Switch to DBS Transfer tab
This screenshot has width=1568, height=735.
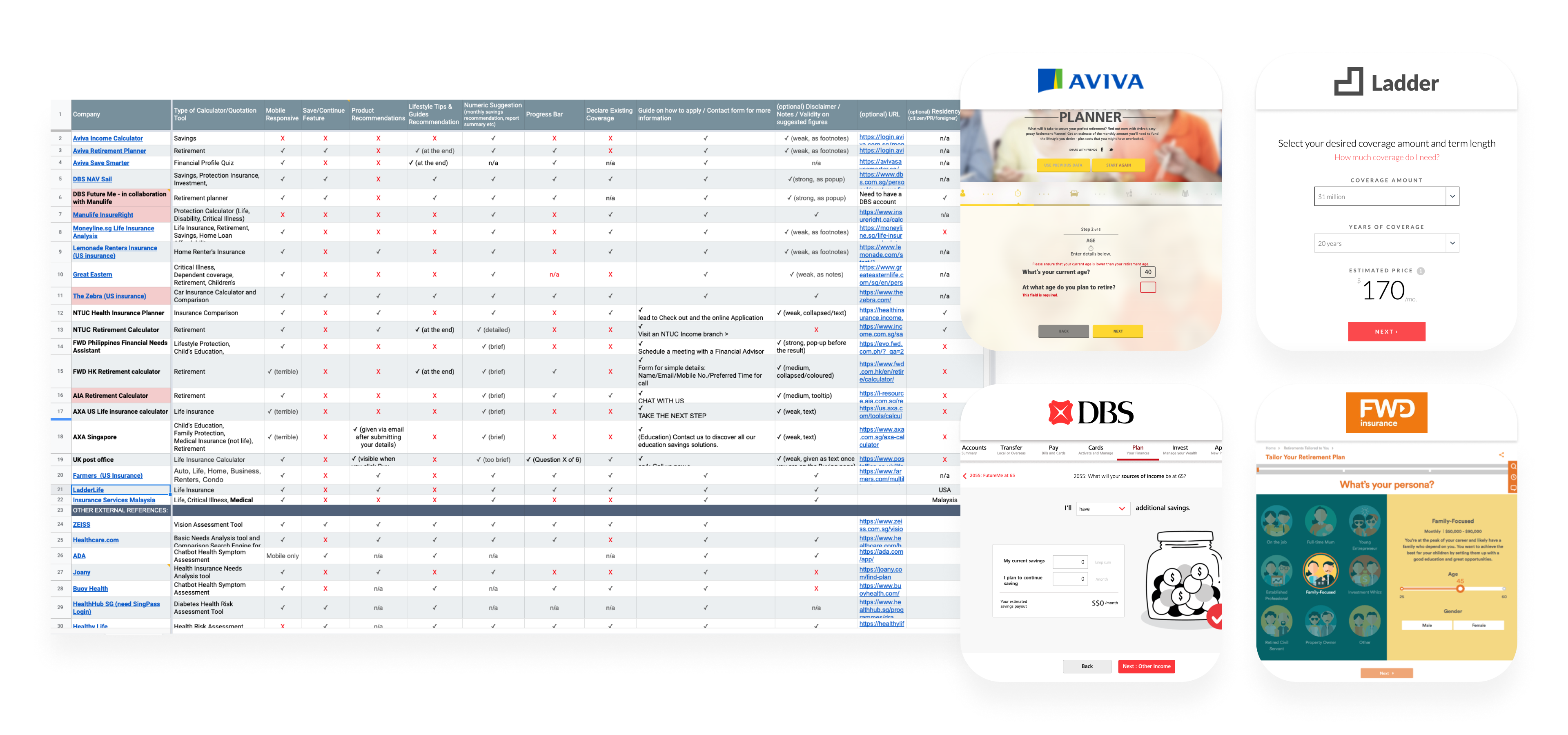[1011, 450]
